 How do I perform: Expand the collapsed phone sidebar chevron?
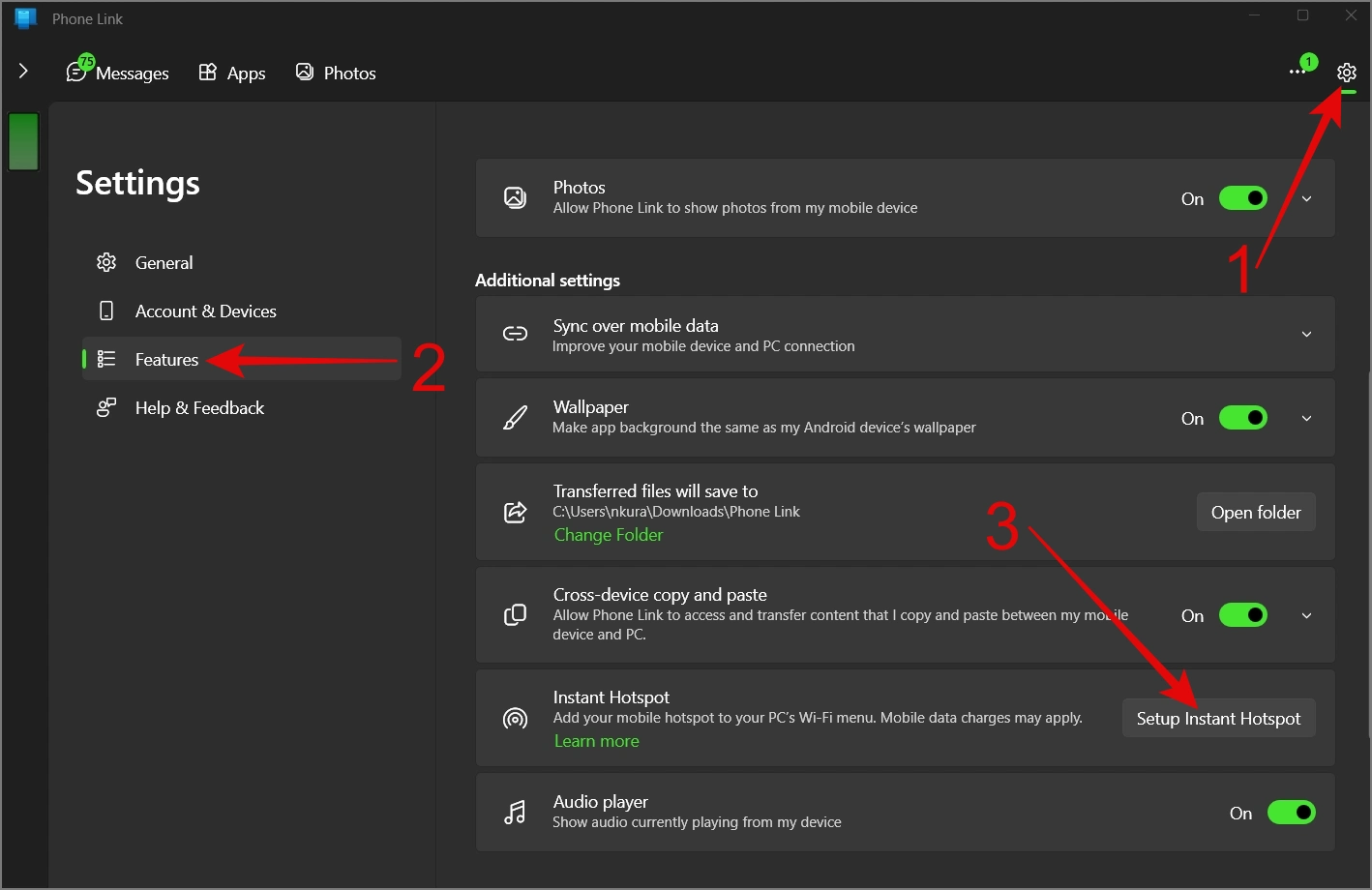(x=23, y=72)
